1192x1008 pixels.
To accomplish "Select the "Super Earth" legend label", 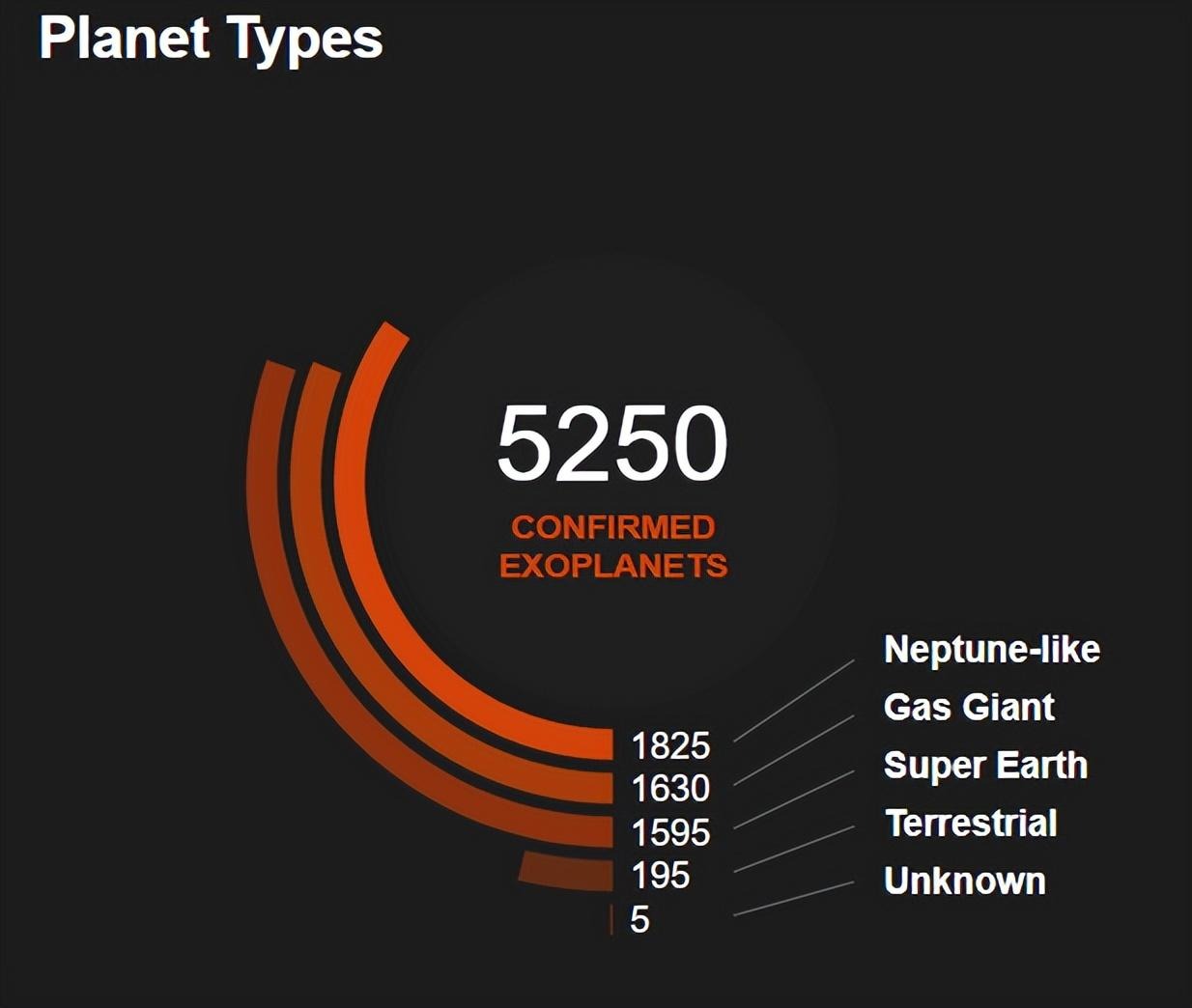I will (985, 766).
